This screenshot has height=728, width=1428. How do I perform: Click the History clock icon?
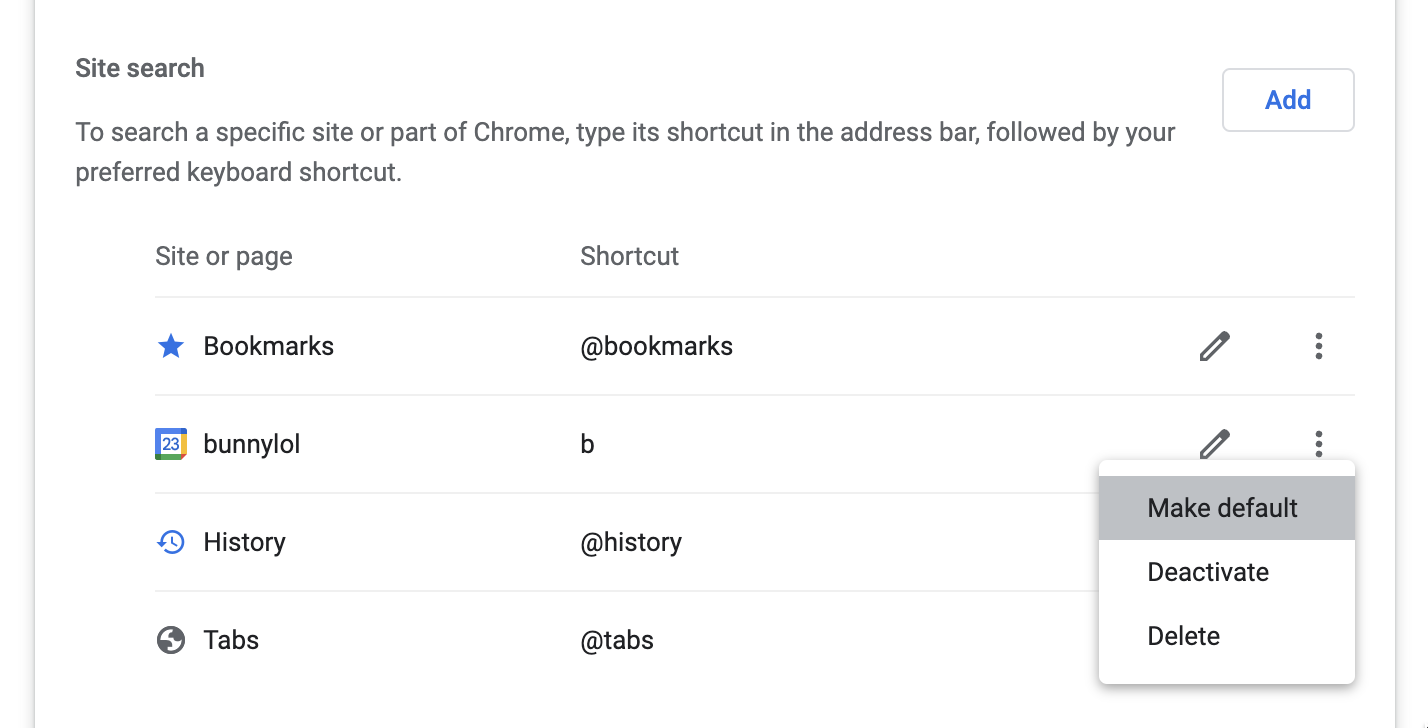click(171, 542)
